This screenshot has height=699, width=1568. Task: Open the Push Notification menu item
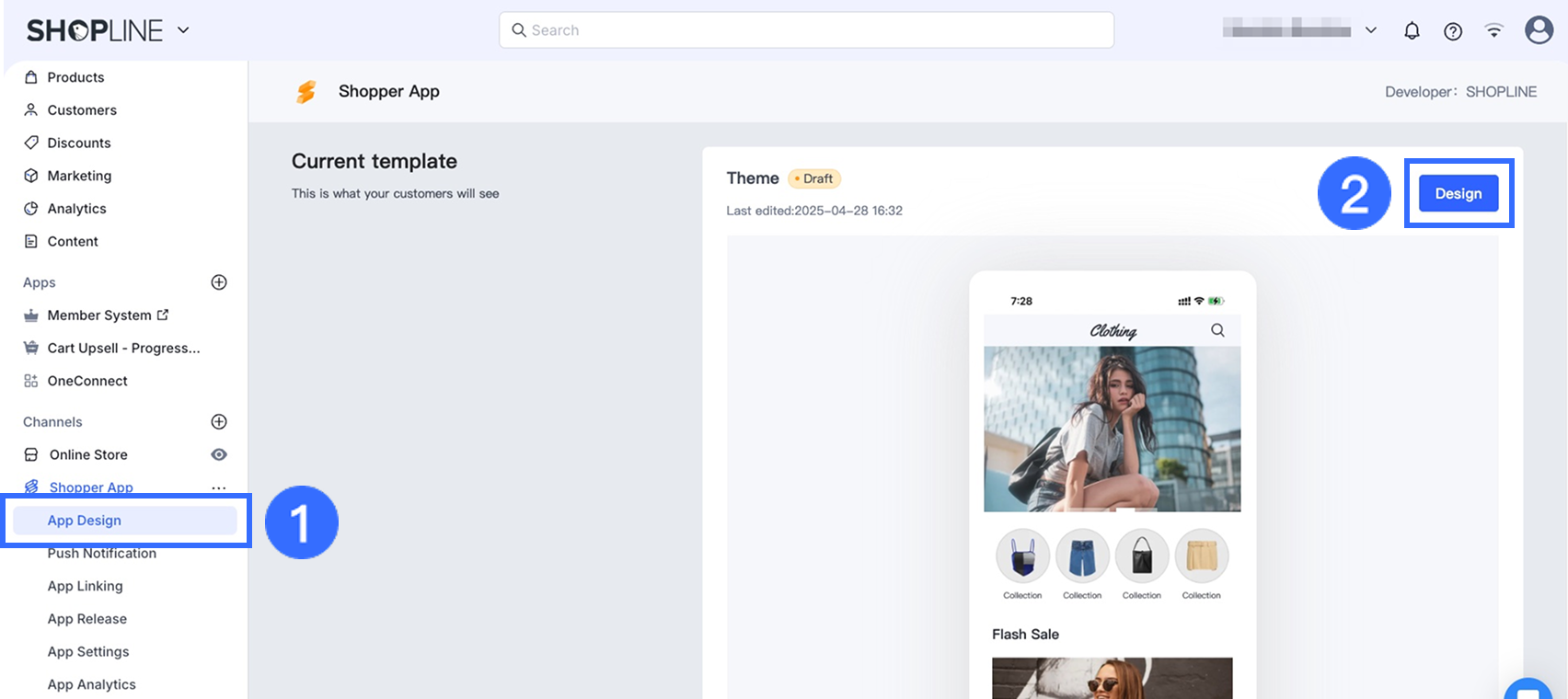coord(101,554)
